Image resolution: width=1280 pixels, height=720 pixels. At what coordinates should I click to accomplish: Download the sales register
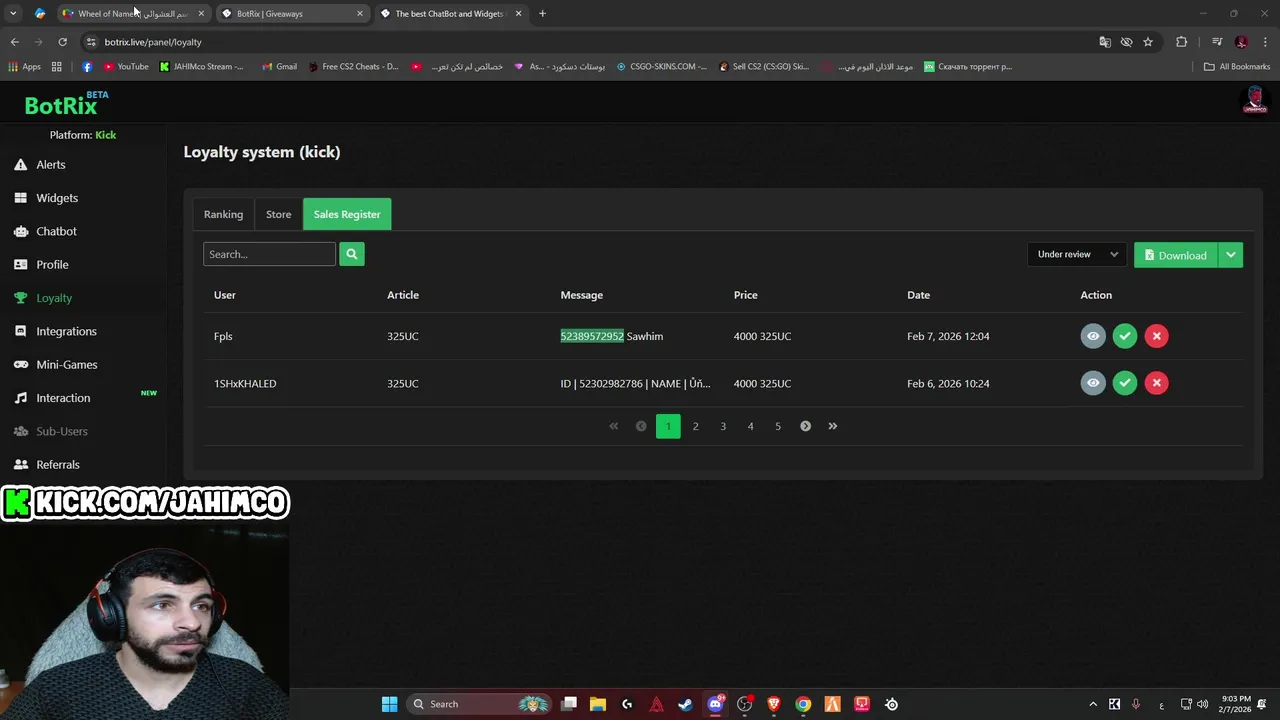coord(1176,255)
